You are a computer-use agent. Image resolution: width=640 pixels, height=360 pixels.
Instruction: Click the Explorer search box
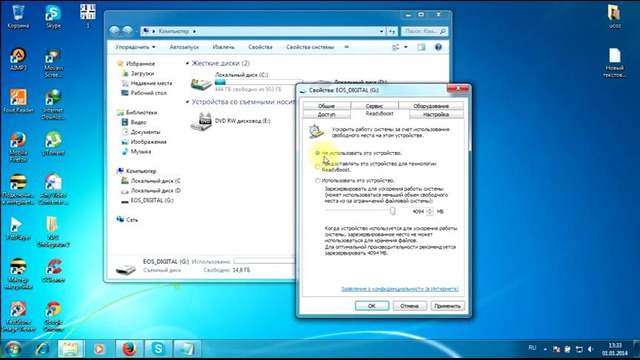424,31
